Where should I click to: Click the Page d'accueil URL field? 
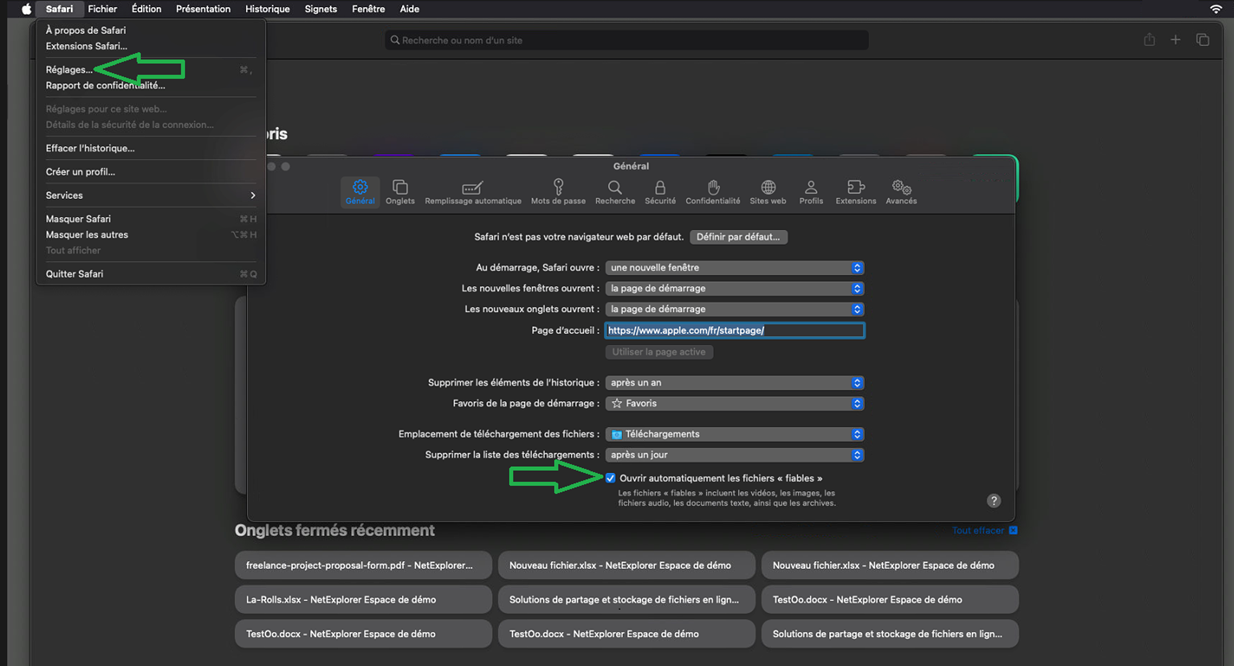coord(735,330)
